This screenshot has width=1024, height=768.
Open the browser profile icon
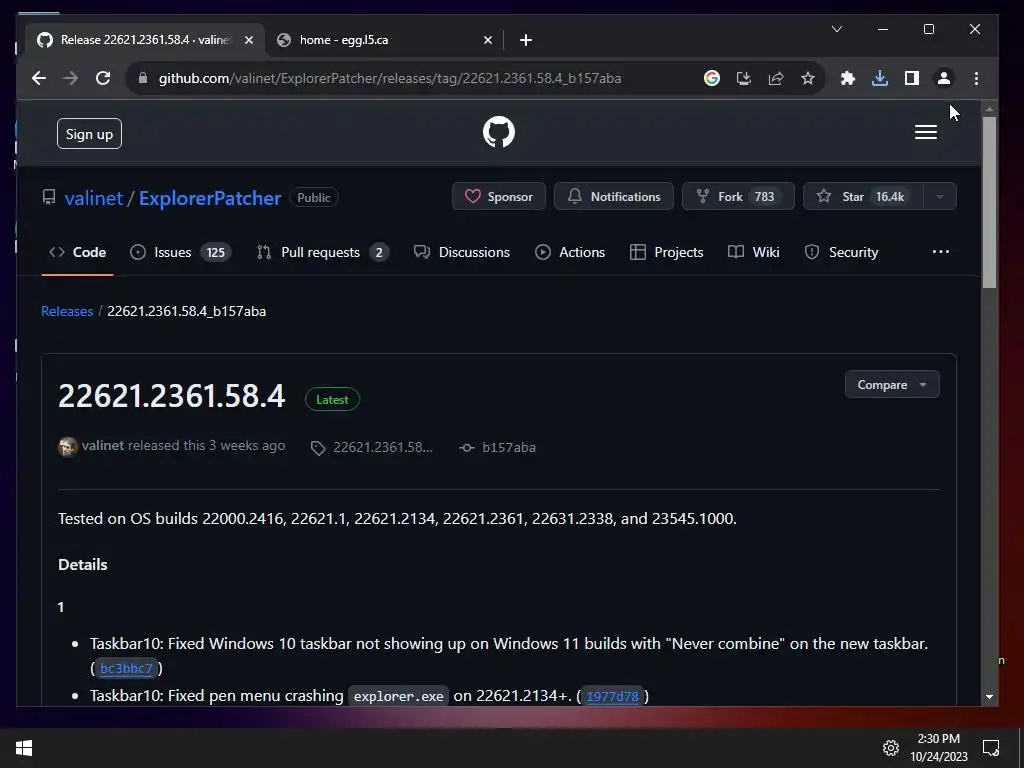(x=944, y=78)
